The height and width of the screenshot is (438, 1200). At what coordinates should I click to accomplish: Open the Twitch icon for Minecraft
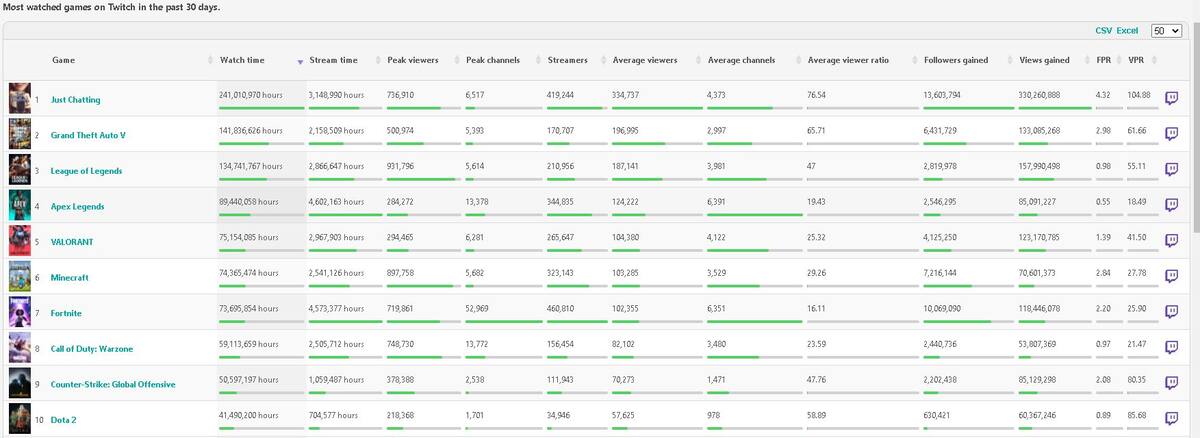pos(1172,276)
